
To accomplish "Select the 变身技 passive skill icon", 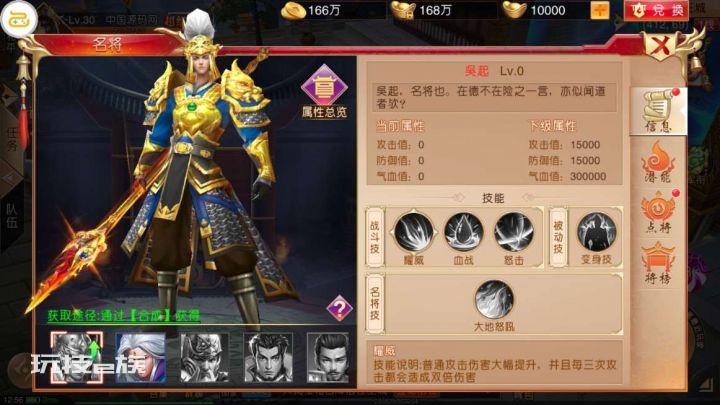I will coord(596,232).
